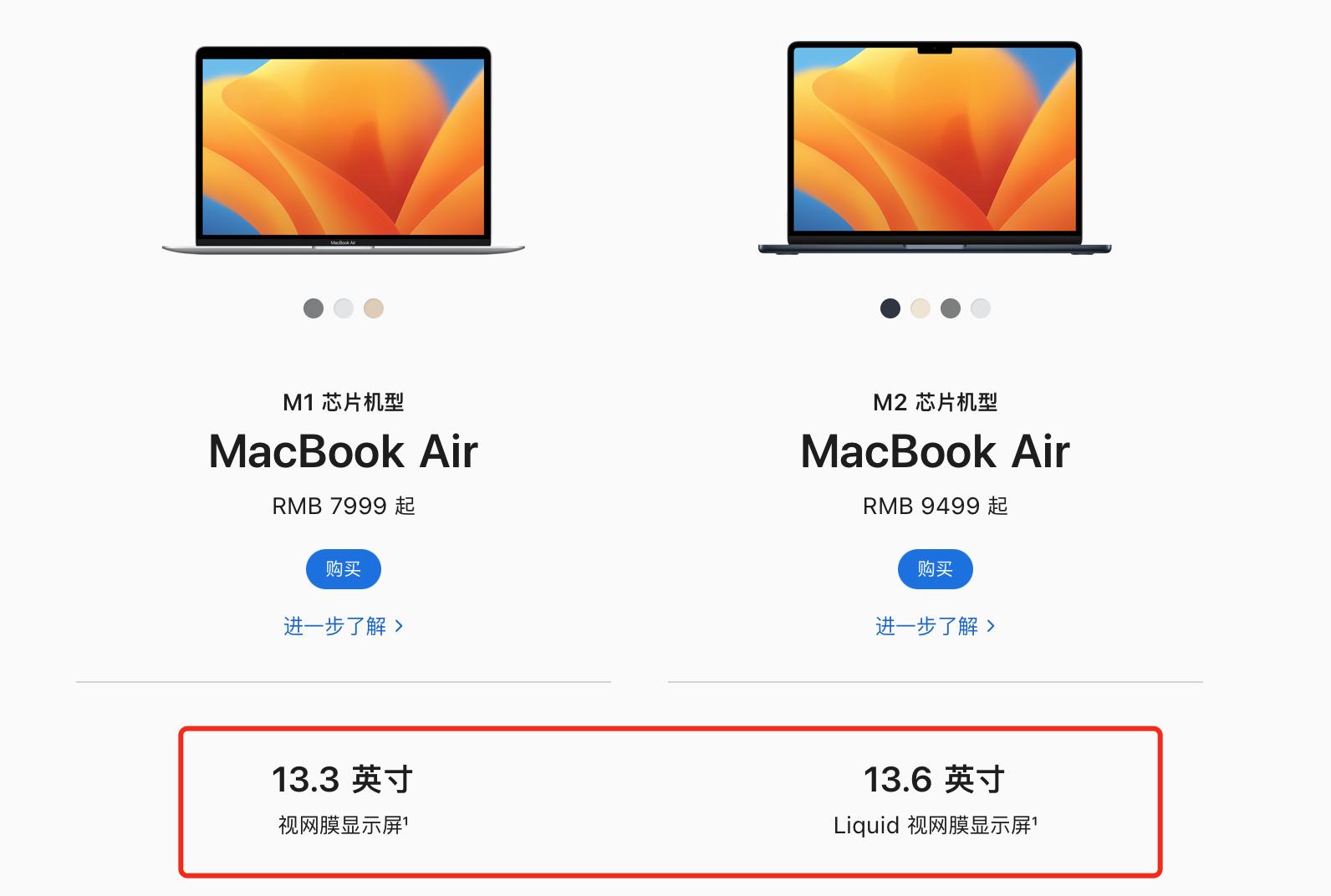The height and width of the screenshot is (896, 1331).
Task: Click the MacBook Air heading under M2 芯片机型
Action: (x=936, y=452)
